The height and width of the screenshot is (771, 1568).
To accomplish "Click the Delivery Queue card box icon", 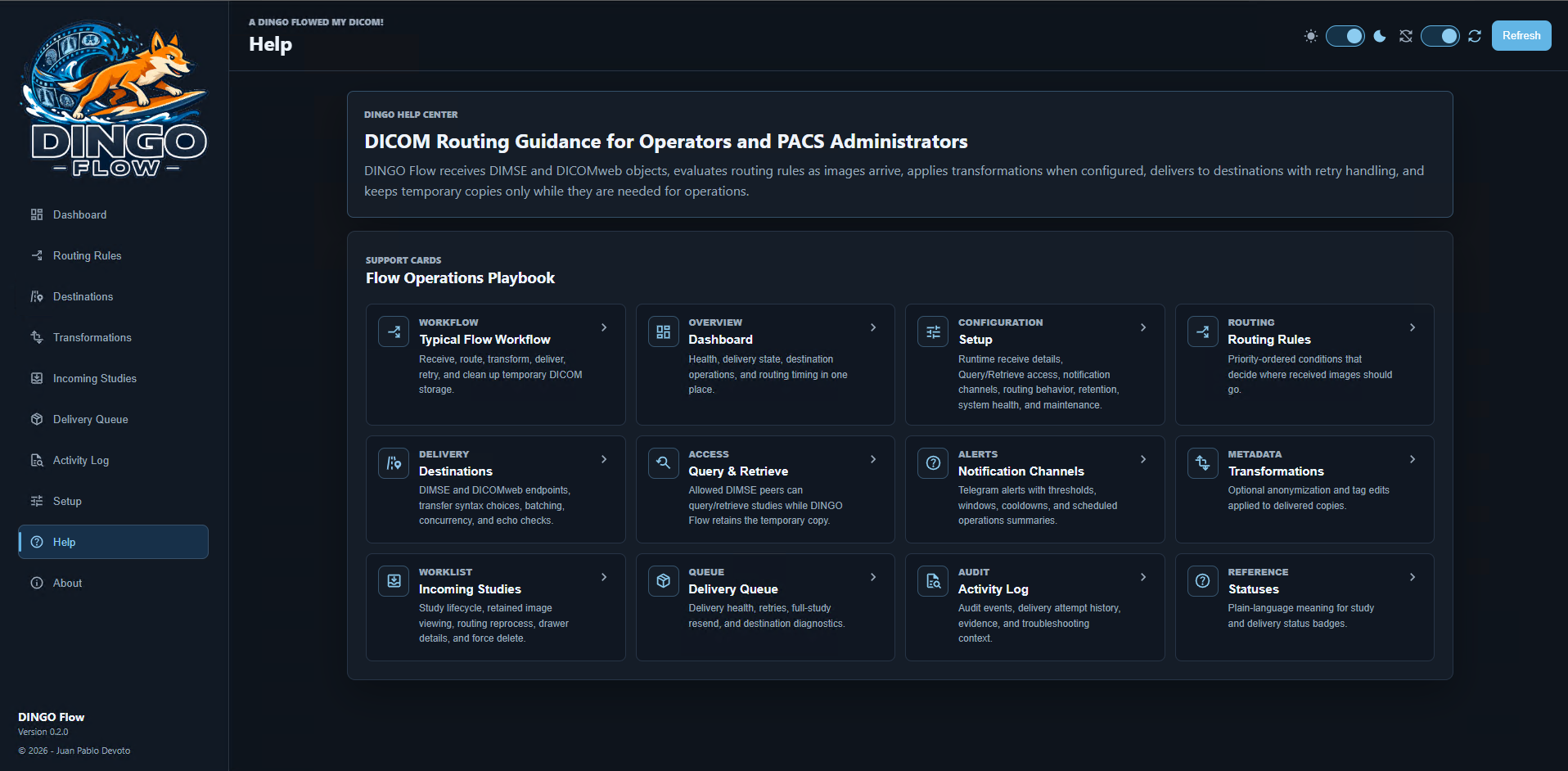I will [x=664, y=581].
